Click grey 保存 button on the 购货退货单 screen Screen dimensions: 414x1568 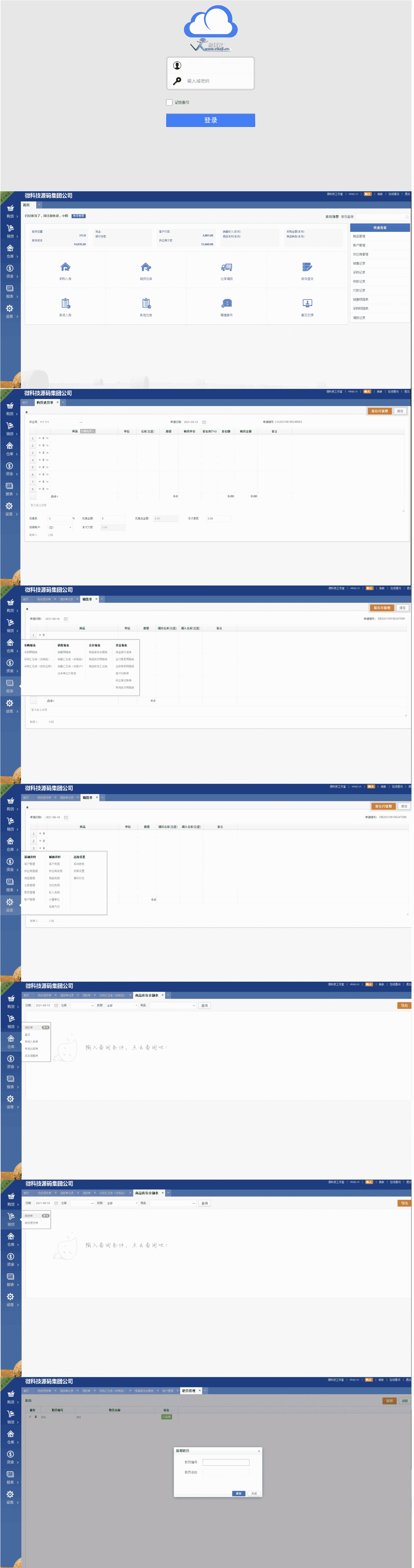tap(400, 411)
